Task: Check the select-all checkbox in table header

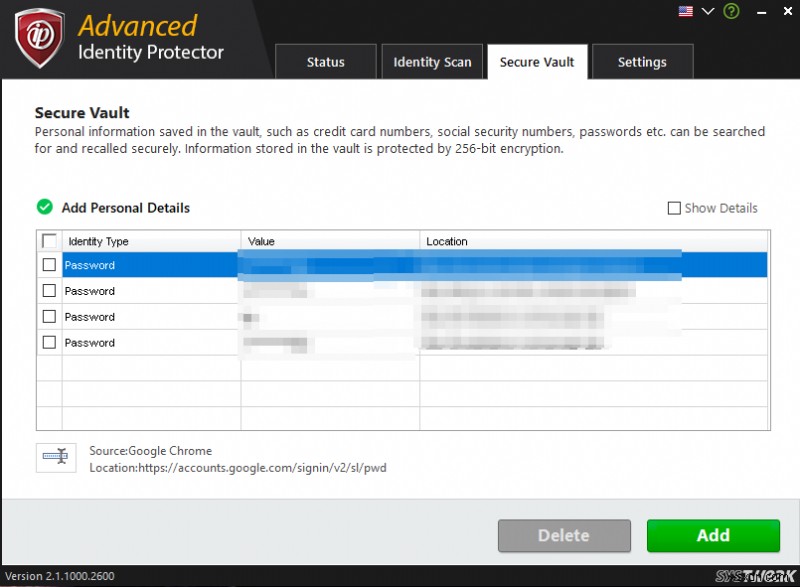Action: (x=48, y=240)
